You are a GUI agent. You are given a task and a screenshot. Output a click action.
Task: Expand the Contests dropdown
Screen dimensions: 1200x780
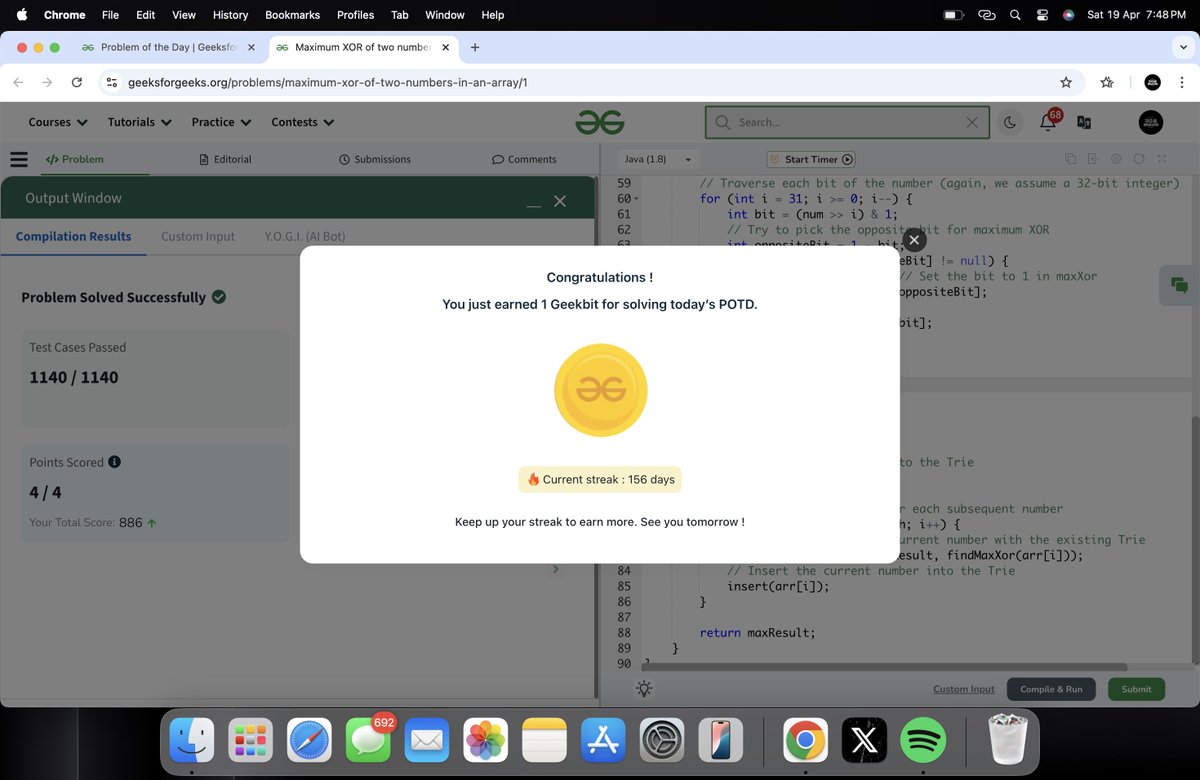pos(303,122)
